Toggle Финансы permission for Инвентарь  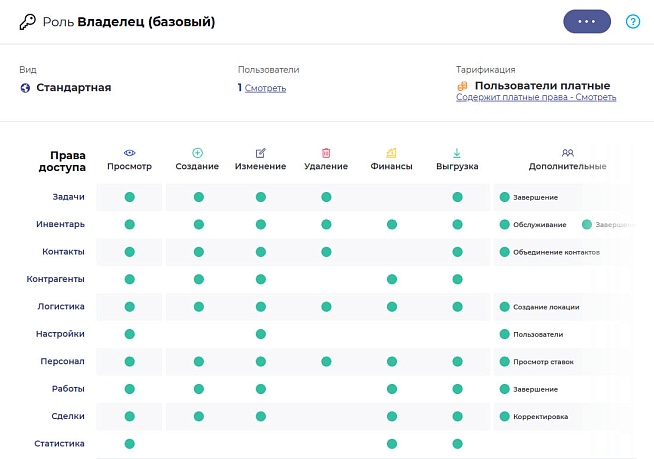click(392, 224)
